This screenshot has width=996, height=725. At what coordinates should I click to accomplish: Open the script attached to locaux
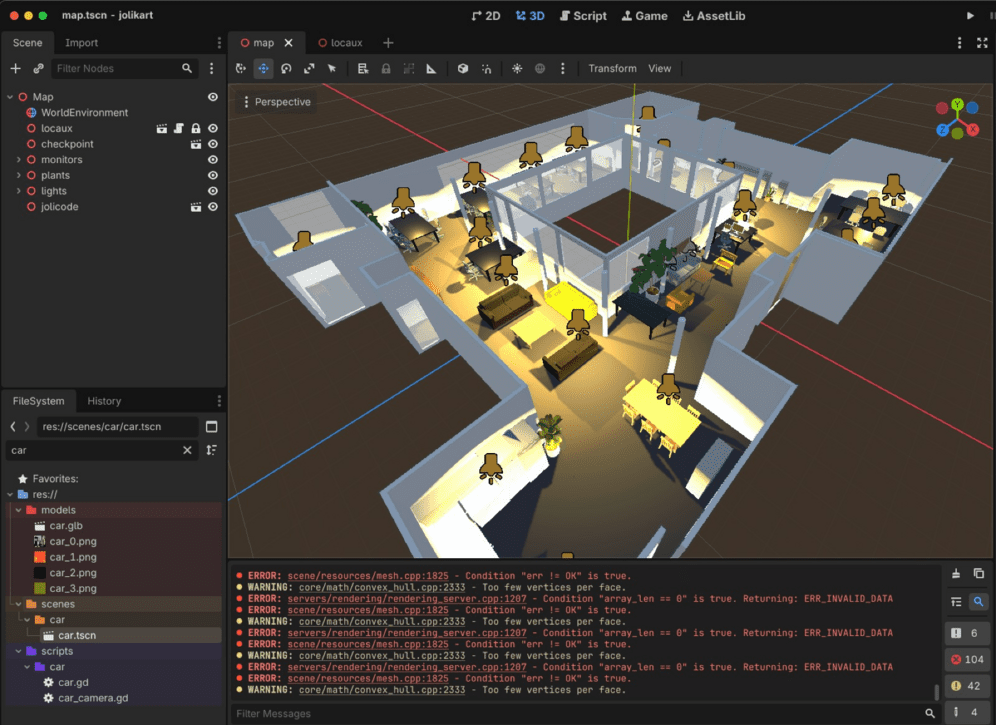pos(178,128)
